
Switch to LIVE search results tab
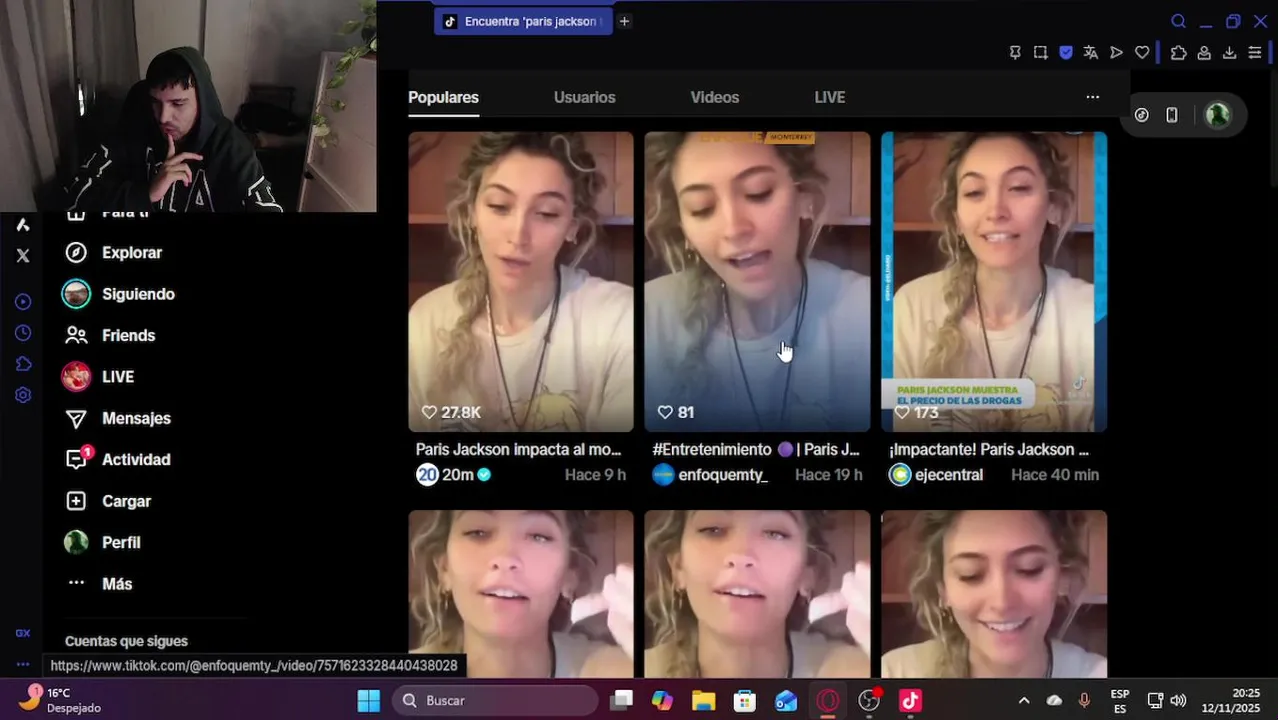829,98
